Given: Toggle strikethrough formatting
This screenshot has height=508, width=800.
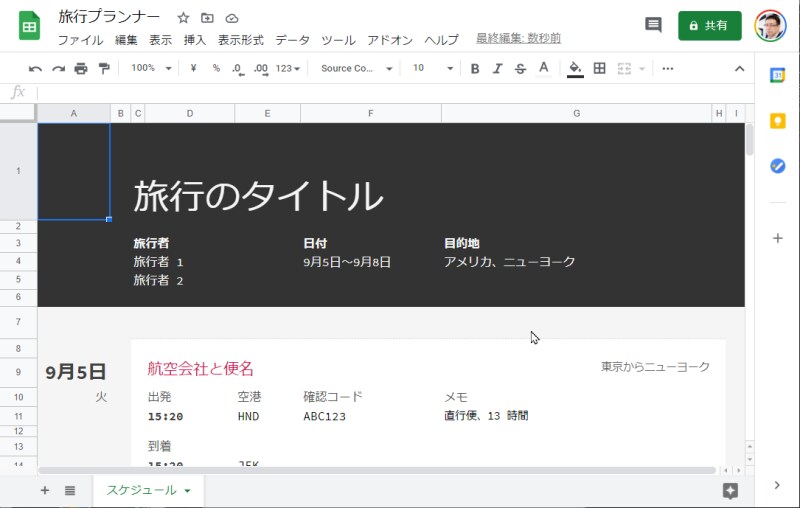Looking at the screenshot, I should tap(520, 68).
